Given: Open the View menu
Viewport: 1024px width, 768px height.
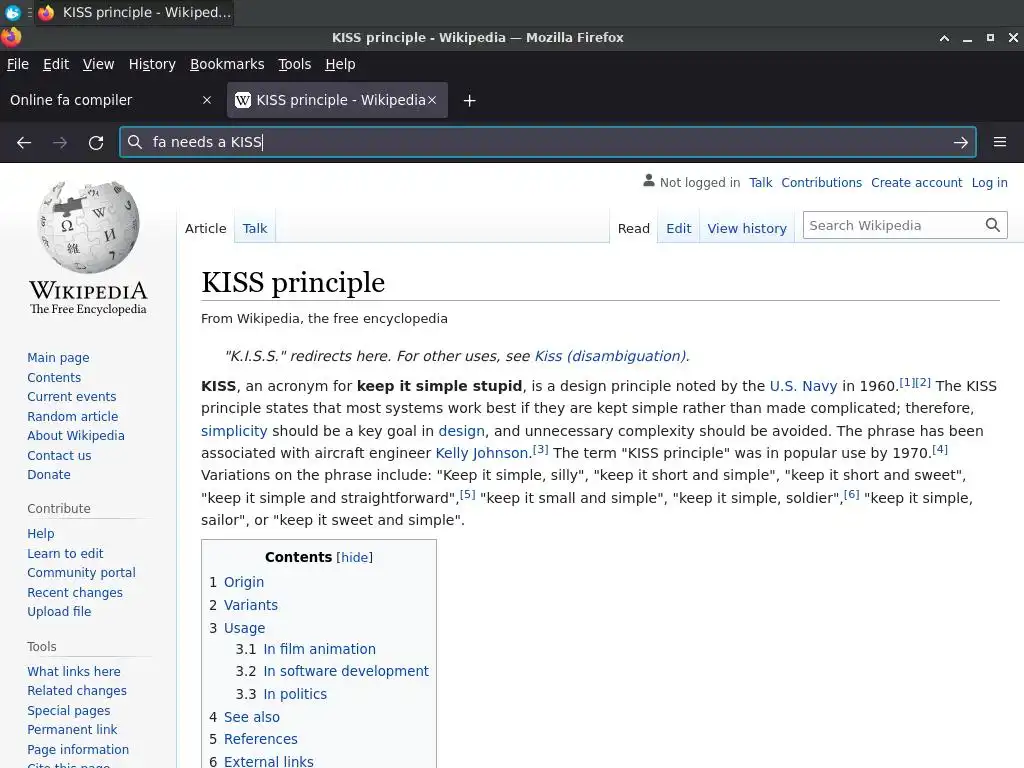Looking at the screenshot, I should [99, 64].
